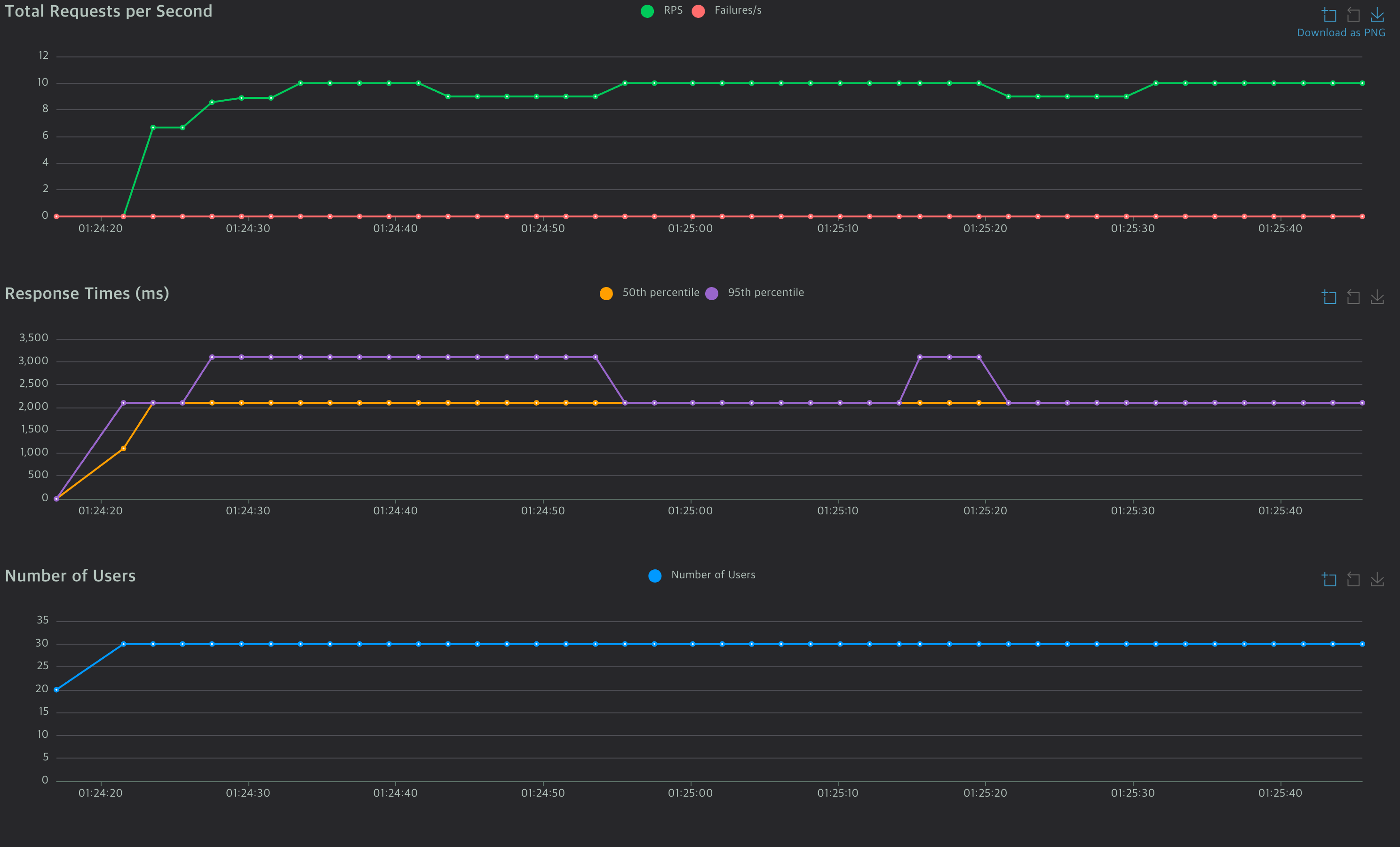Click 01:25:00 label on Response Times axis
The height and width of the screenshot is (847, 1400).
(690, 511)
